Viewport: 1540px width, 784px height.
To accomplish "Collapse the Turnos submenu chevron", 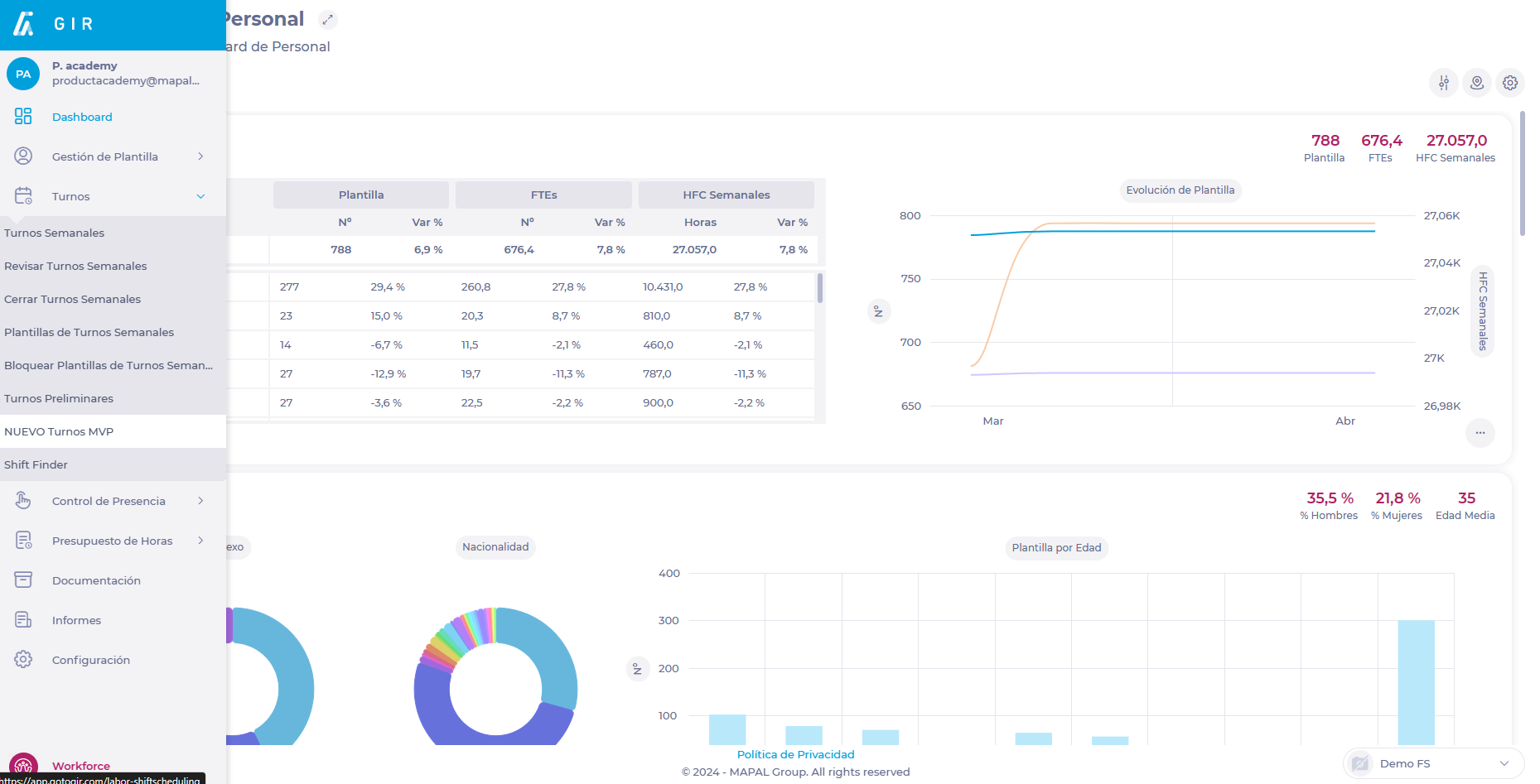I will click(200, 196).
